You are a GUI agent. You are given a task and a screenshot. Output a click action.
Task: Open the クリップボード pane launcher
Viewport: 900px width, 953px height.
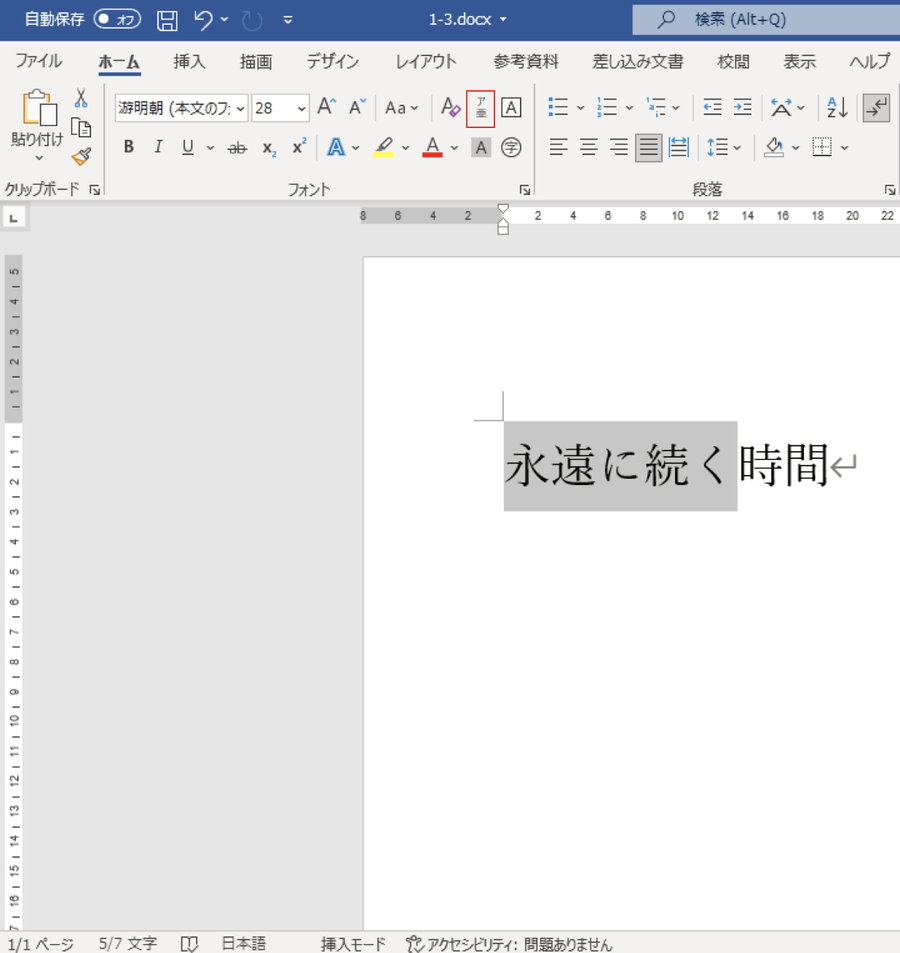pyautogui.click(x=95, y=190)
